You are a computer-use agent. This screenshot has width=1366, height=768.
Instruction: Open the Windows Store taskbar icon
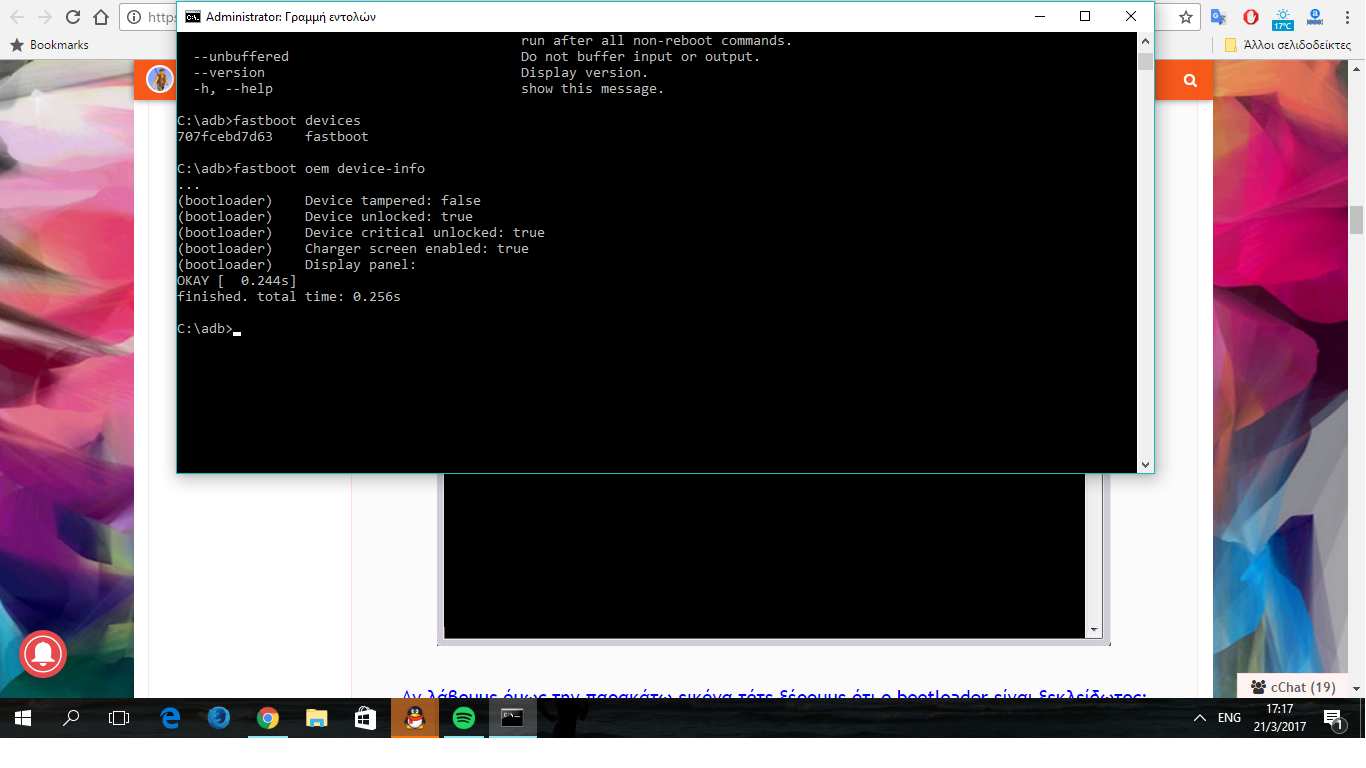coord(366,718)
